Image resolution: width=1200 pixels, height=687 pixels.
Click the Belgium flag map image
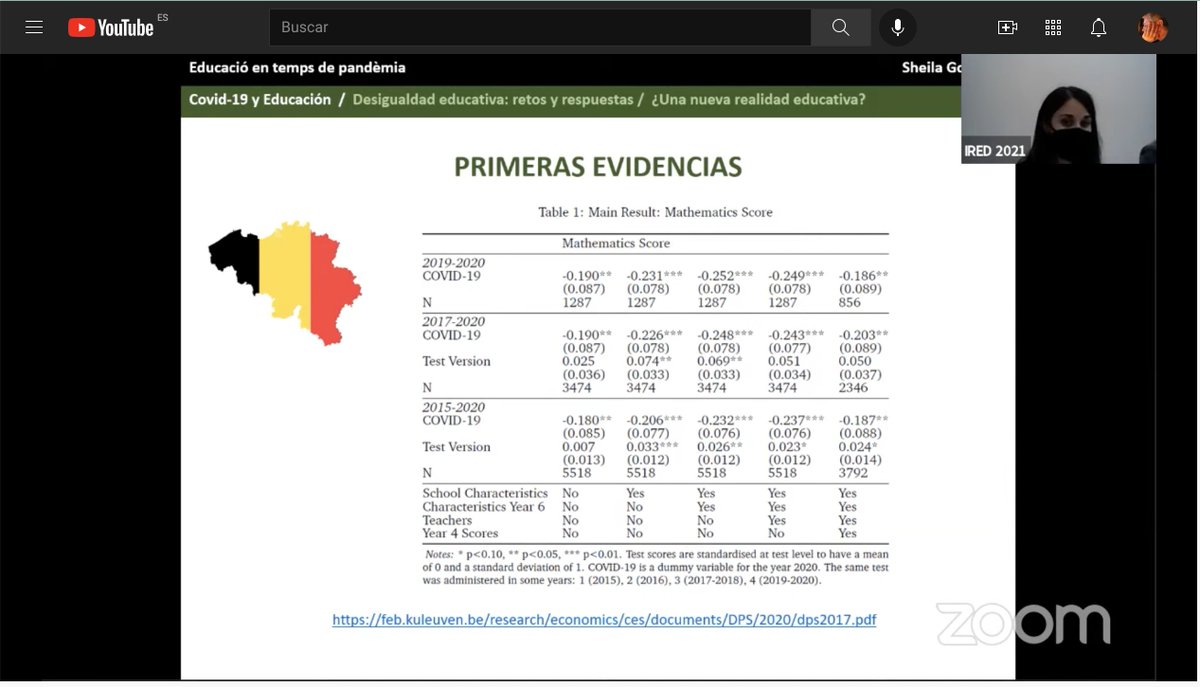pyautogui.click(x=285, y=283)
